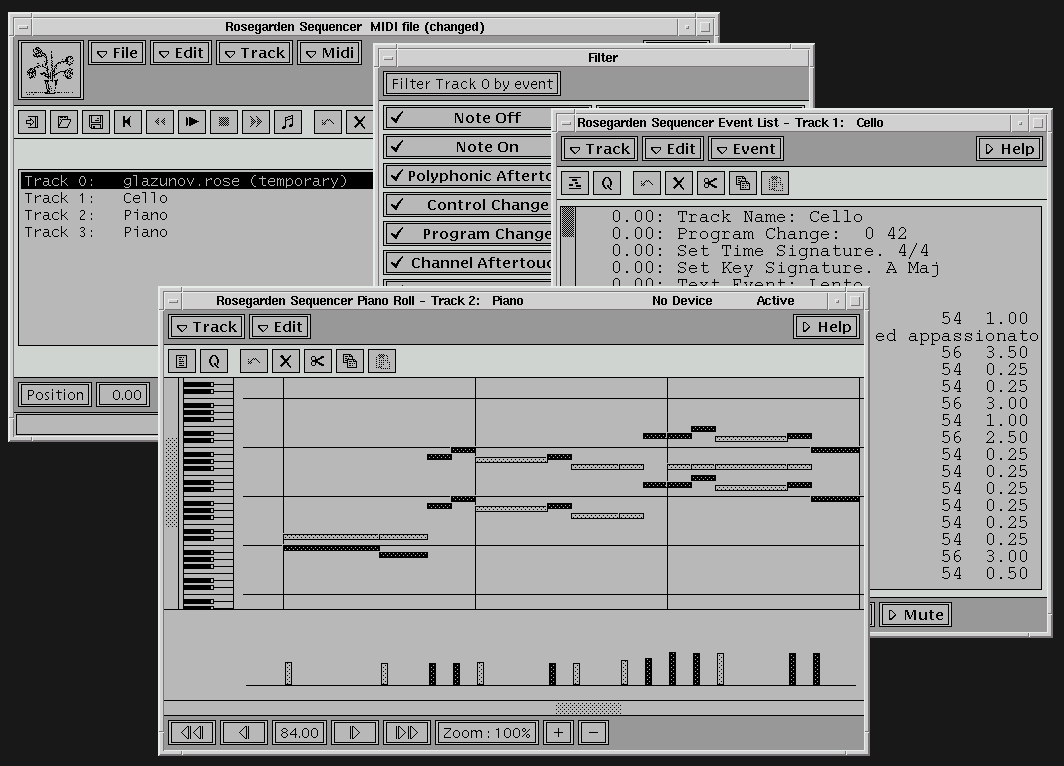Click delete X icon in Event List toolbar
The height and width of the screenshot is (766, 1064).
[679, 183]
